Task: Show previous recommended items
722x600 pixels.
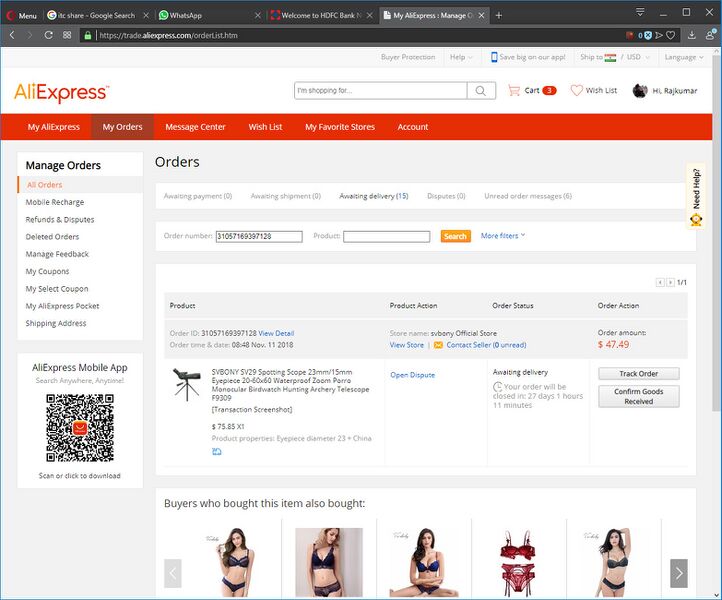Action: [x=173, y=573]
